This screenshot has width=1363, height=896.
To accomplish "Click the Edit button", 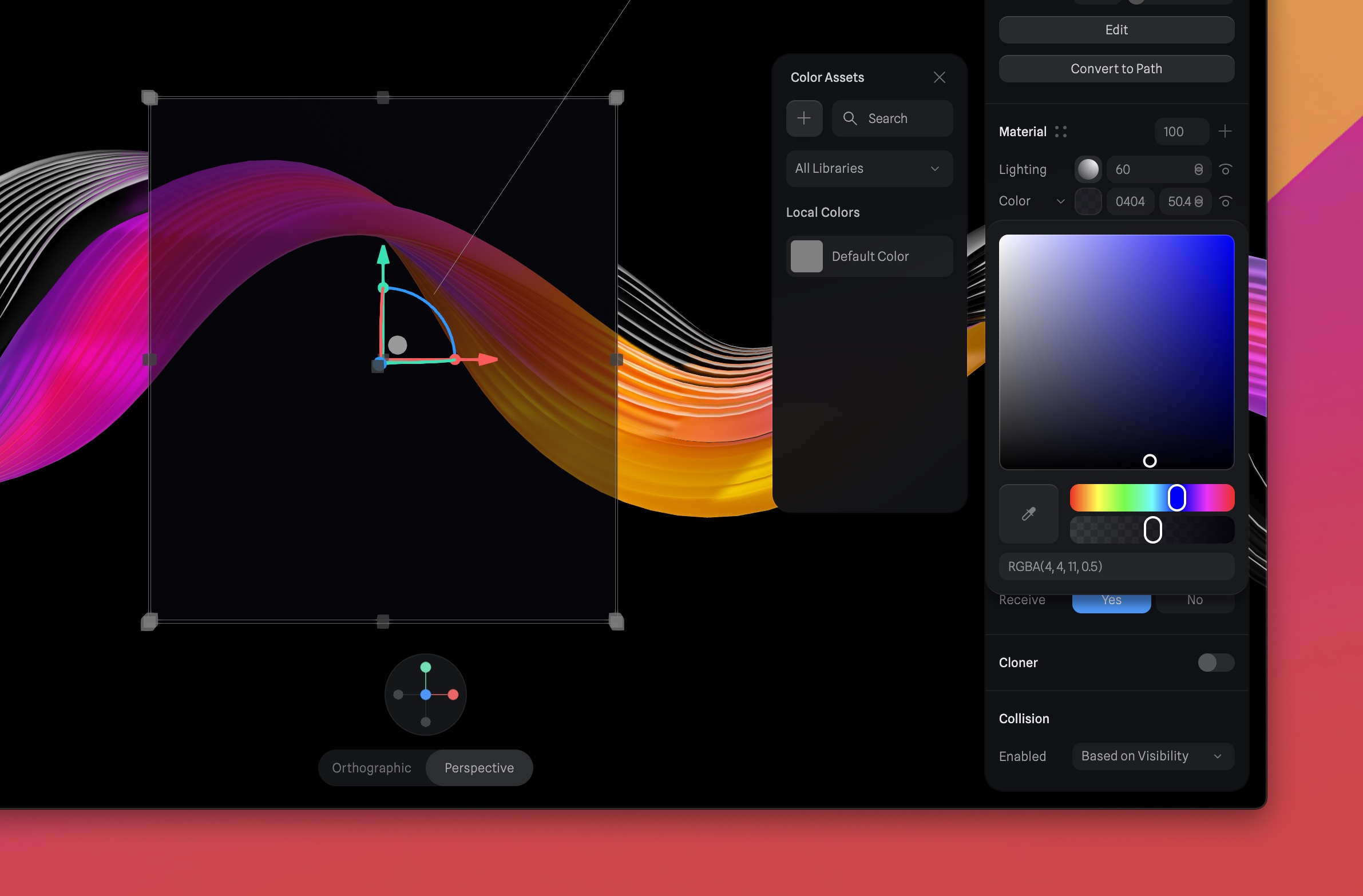I will tap(1116, 30).
